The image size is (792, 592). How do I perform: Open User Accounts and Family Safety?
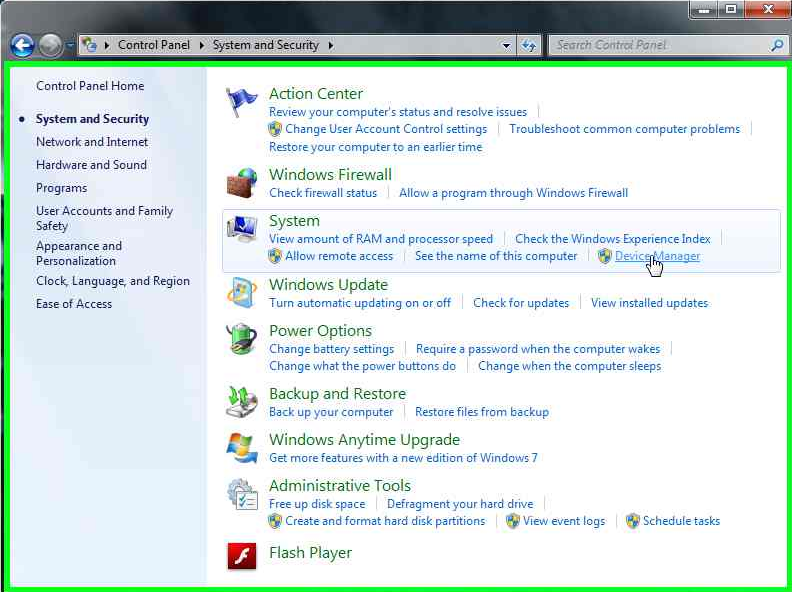point(105,218)
